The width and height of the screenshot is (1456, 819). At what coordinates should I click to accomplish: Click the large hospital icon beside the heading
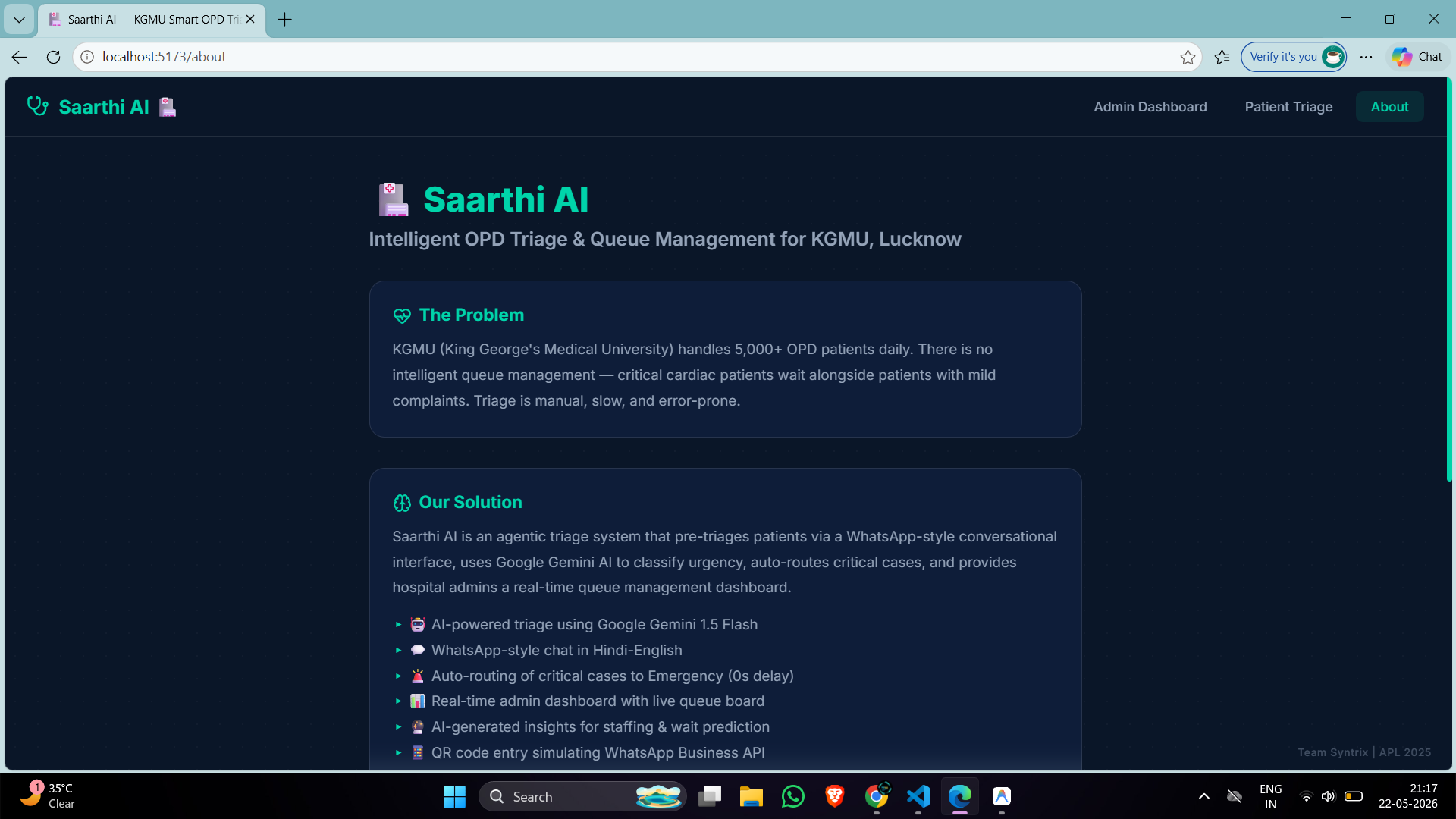(393, 199)
